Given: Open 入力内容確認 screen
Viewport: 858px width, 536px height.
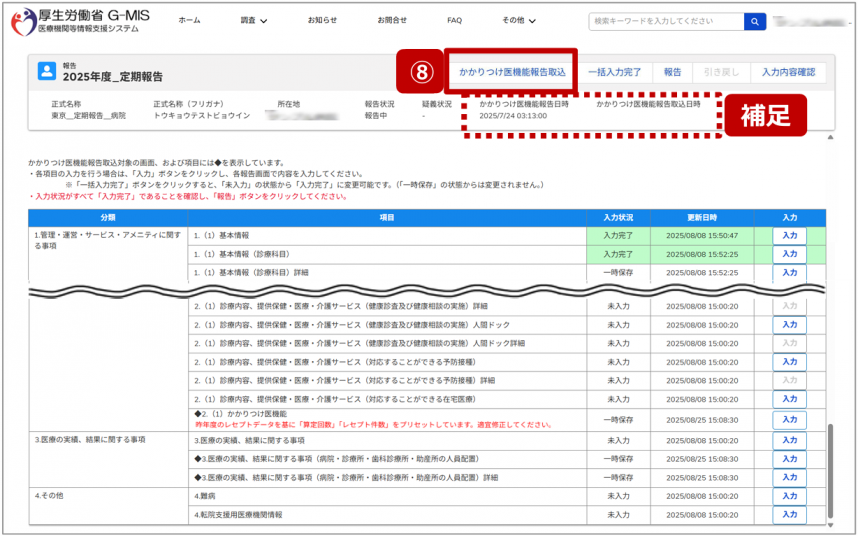Looking at the screenshot, I should [x=788, y=72].
